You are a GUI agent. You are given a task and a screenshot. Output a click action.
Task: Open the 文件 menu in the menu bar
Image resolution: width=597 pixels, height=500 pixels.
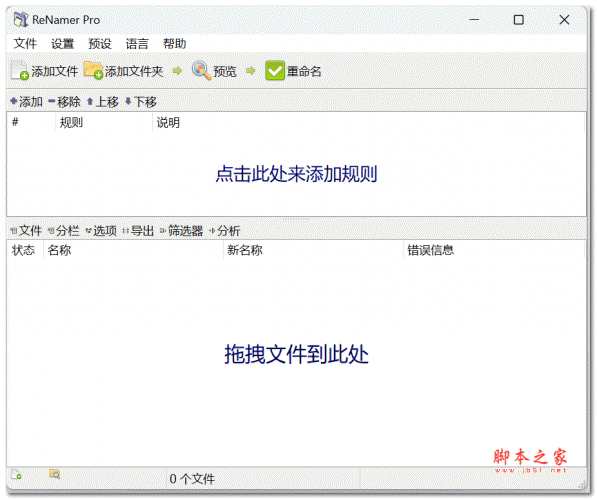click(25, 44)
